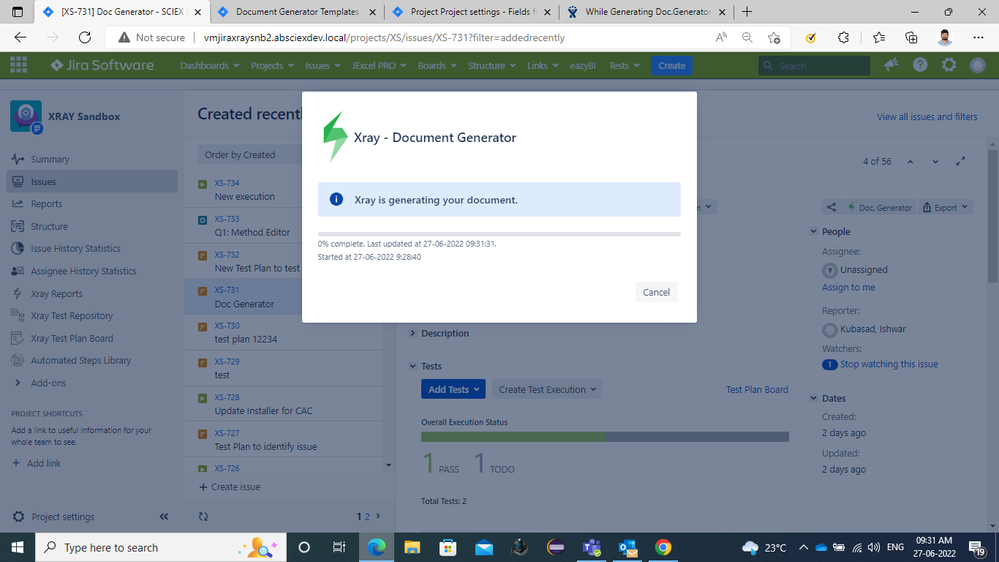Open the Export dropdown
Viewport: 999px width, 562px height.
945,207
